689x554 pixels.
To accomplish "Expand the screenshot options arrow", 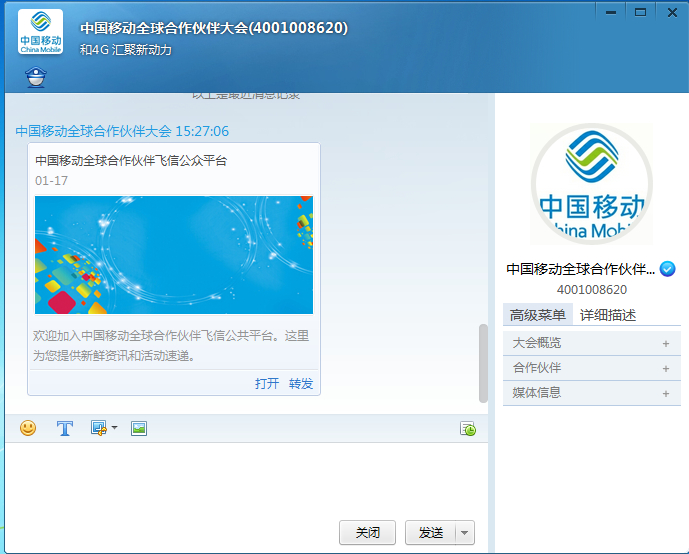I will (x=114, y=427).
